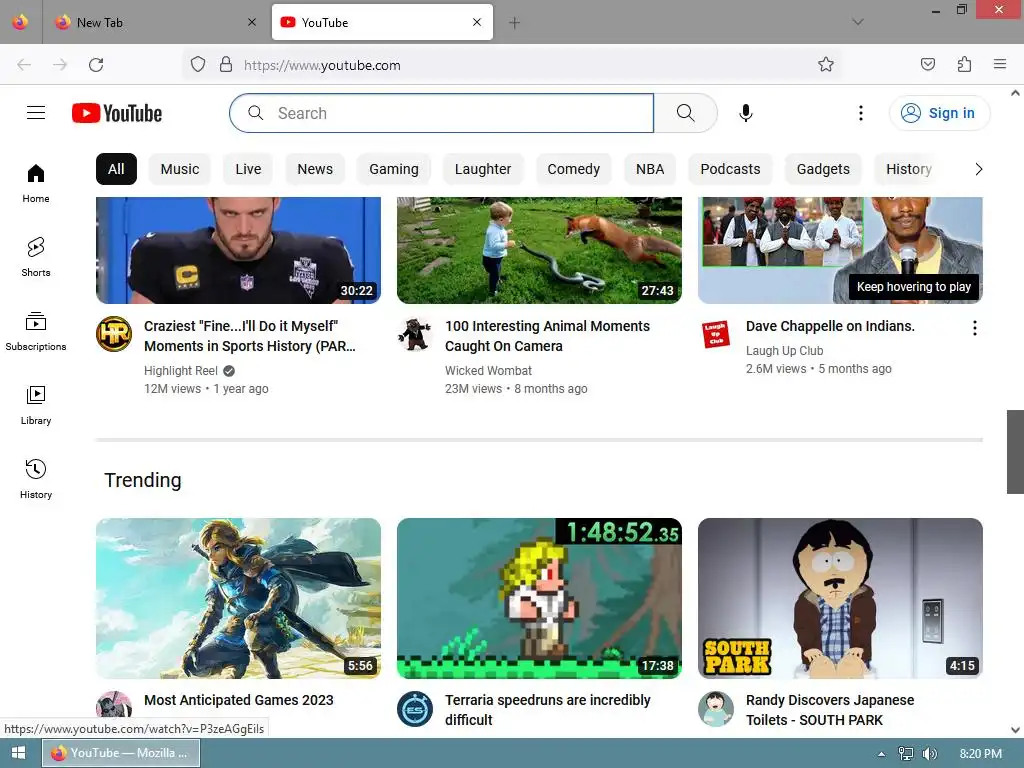Screen dimensions: 1024x768
Task: Open taskbar volume speaker icon
Action: (x=929, y=754)
